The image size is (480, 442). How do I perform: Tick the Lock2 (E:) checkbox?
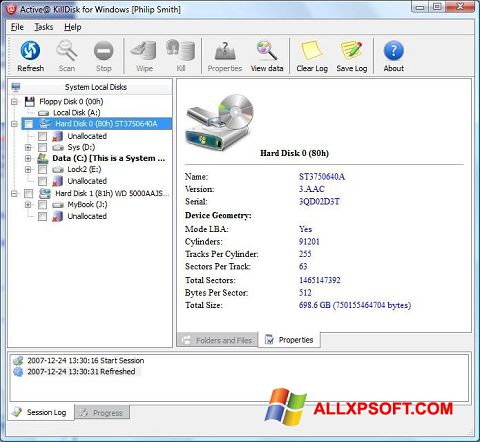pyautogui.click(x=42, y=169)
